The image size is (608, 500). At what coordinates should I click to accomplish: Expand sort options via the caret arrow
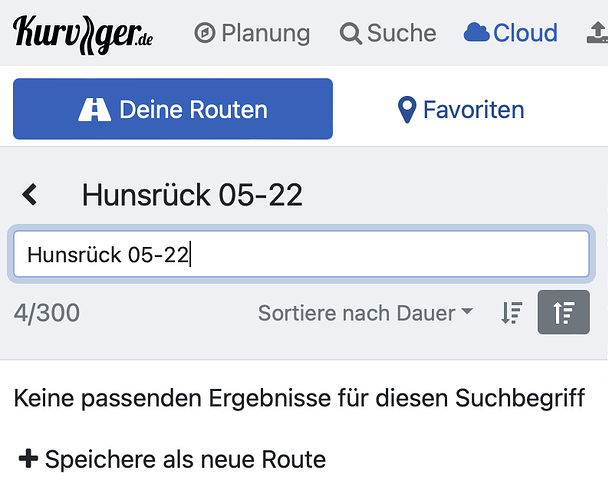click(x=467, y=311)
